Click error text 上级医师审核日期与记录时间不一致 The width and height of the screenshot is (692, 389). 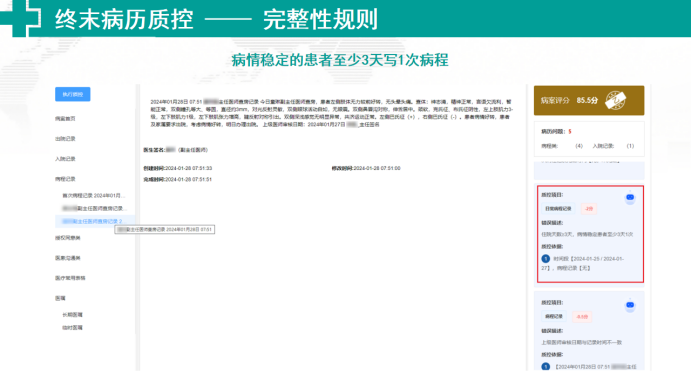pyautogui.click(x=582, y=343)
